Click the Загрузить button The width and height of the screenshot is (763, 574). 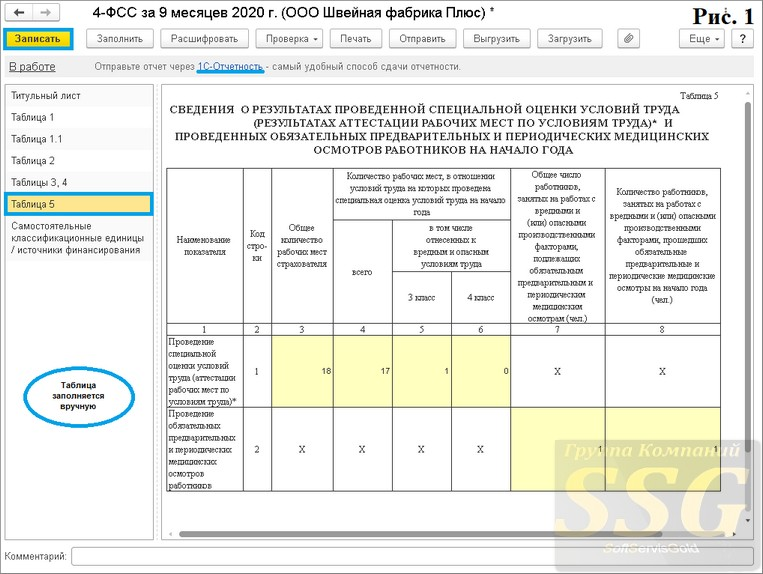click(570, 38)
